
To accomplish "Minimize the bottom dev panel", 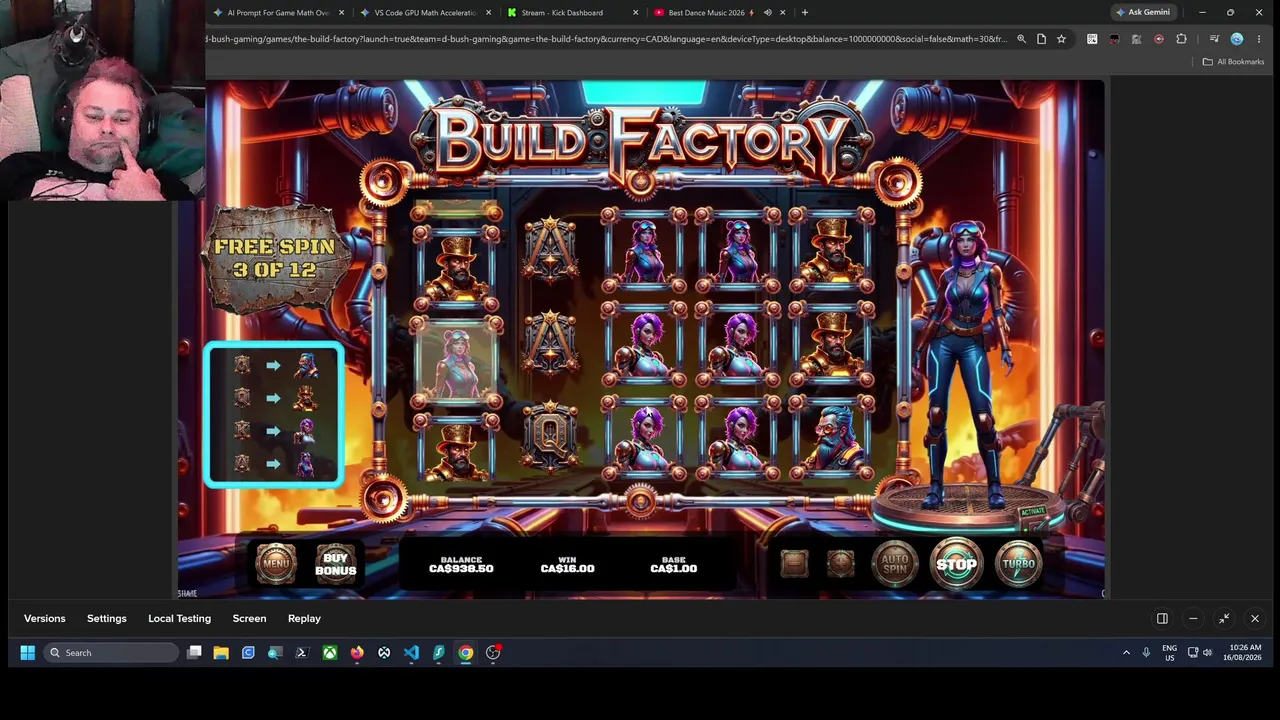I will pyautogui.click(x=1193, y=619).
